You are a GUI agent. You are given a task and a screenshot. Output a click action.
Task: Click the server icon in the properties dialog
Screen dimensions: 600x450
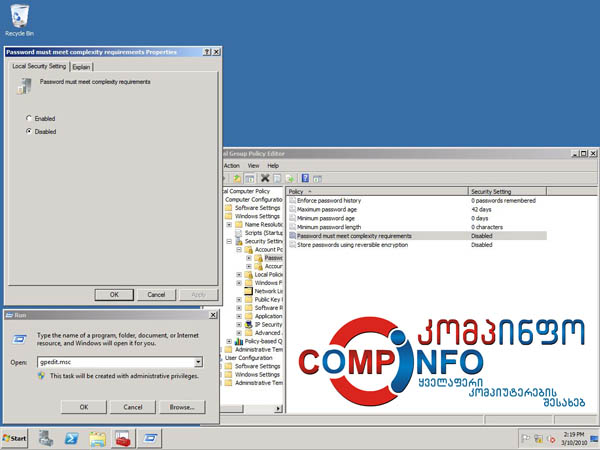24,86
